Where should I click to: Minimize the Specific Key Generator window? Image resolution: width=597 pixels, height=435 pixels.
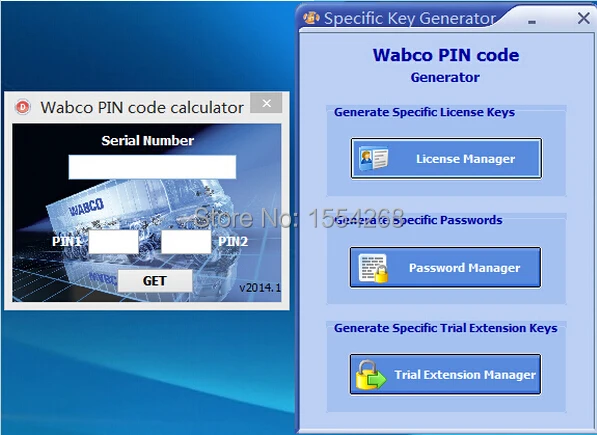coord(532,22)
